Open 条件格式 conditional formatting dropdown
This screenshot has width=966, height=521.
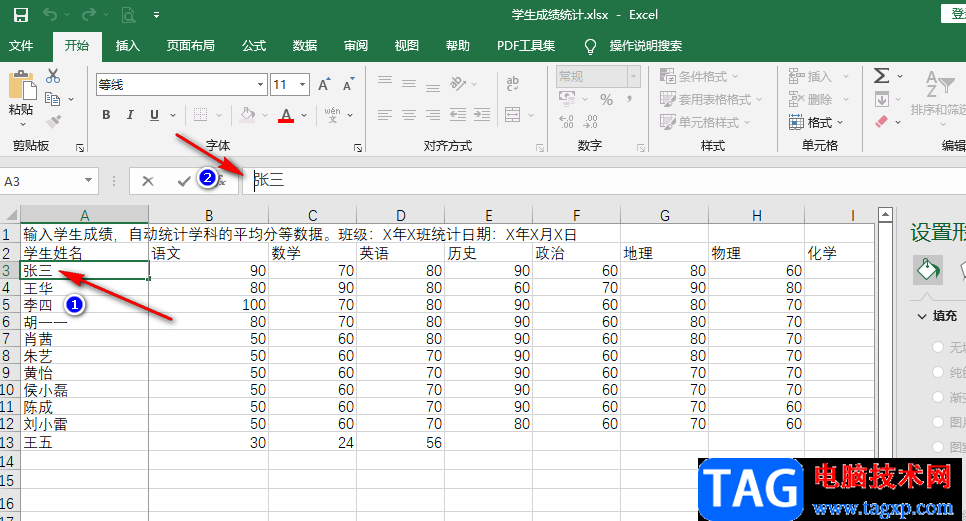pos(699,76)
